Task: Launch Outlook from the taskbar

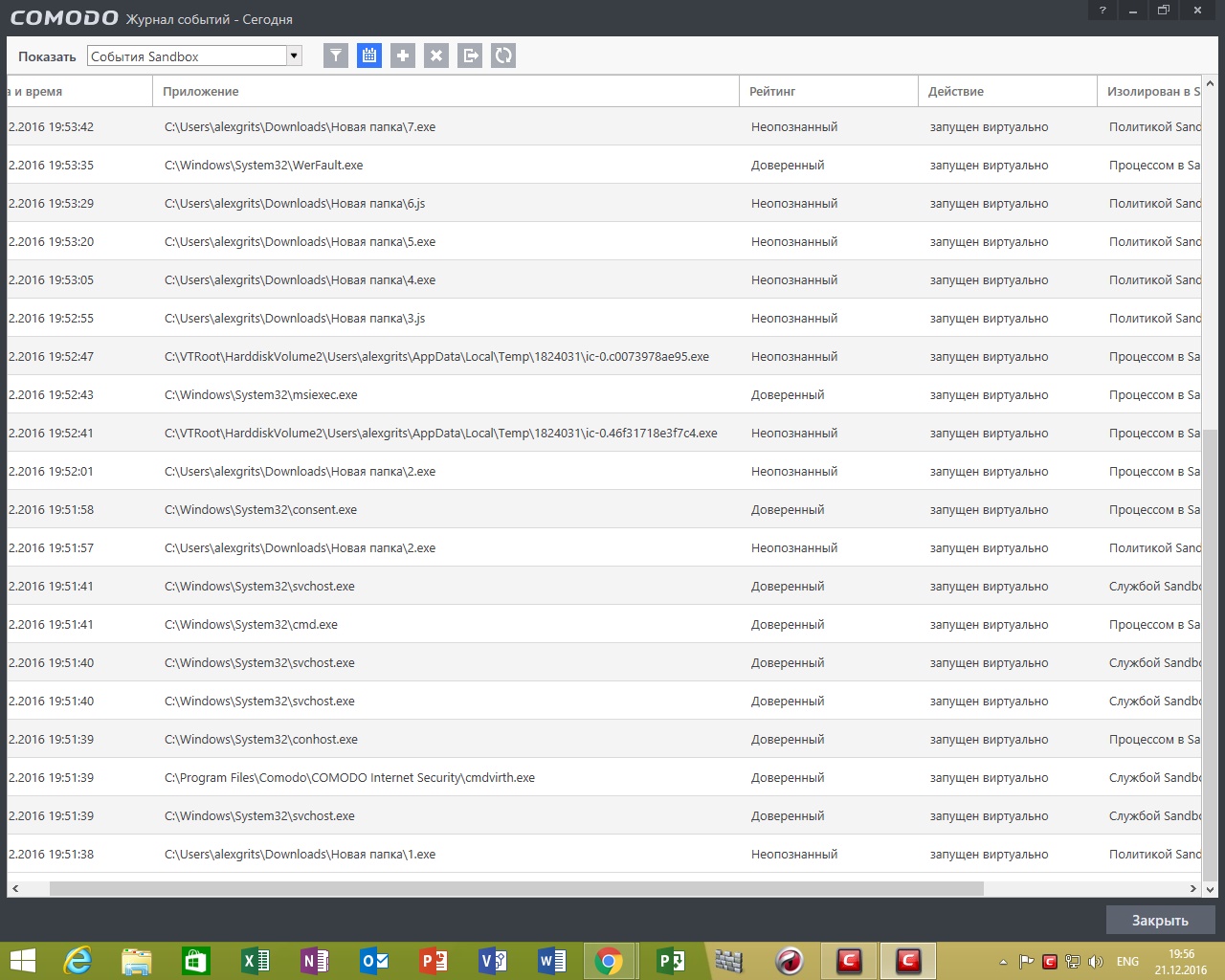Action: [373, 960]
